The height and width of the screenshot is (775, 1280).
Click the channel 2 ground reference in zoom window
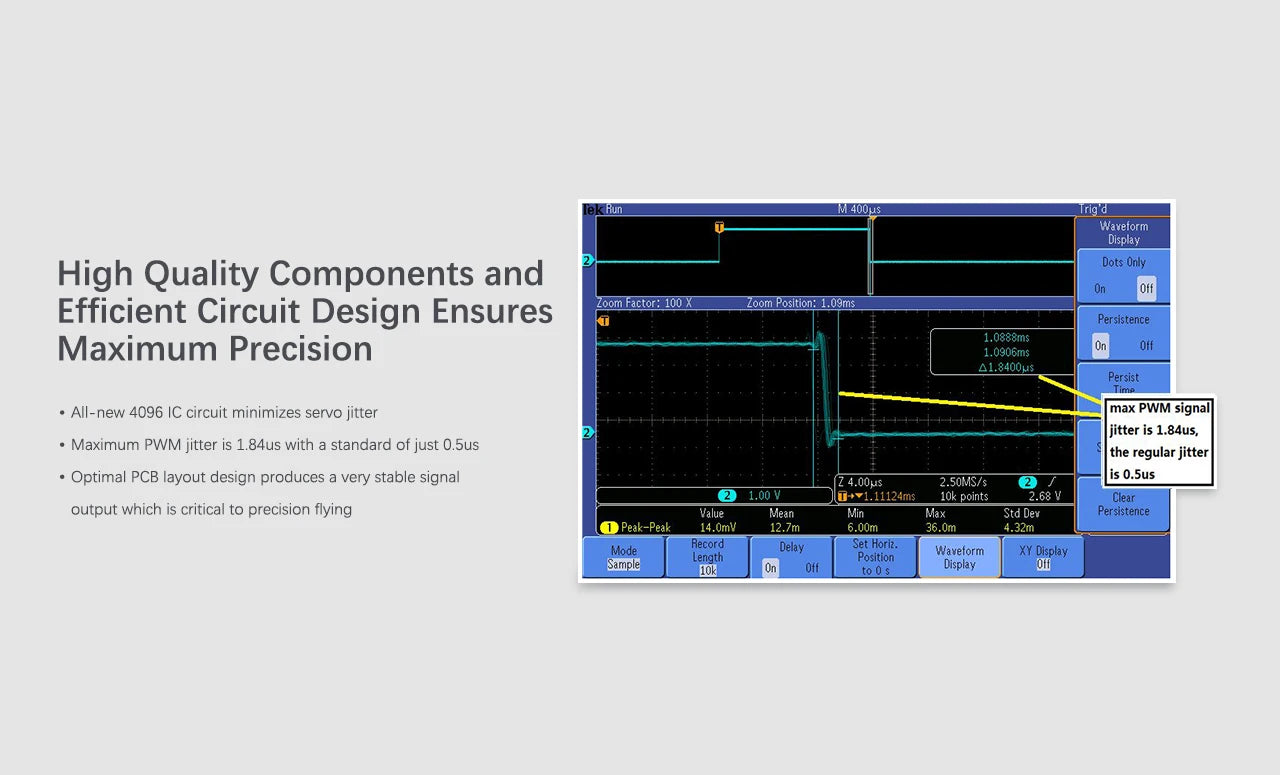[x=587, y=433]
